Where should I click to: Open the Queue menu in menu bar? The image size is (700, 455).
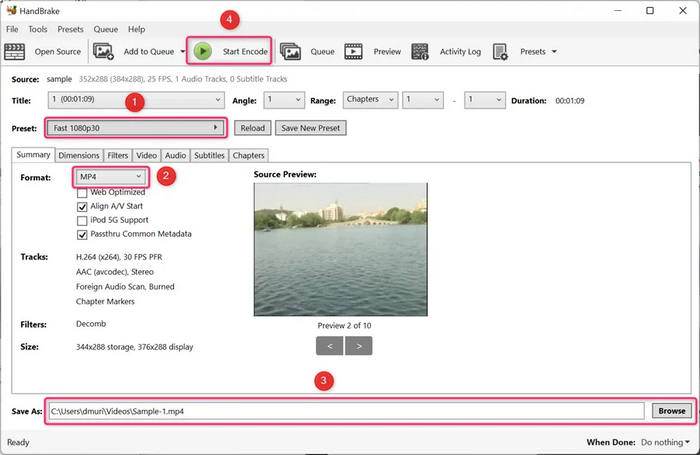[x=106, y=29]
